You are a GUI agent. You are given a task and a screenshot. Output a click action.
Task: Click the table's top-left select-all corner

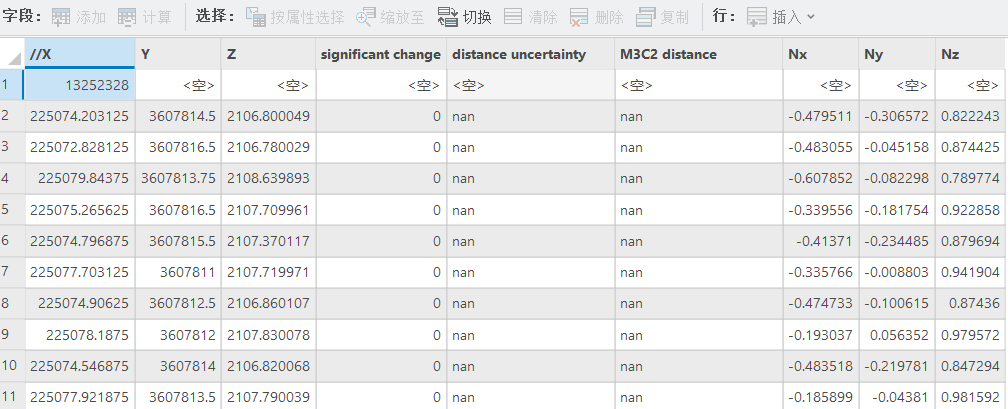pos(12,54)
